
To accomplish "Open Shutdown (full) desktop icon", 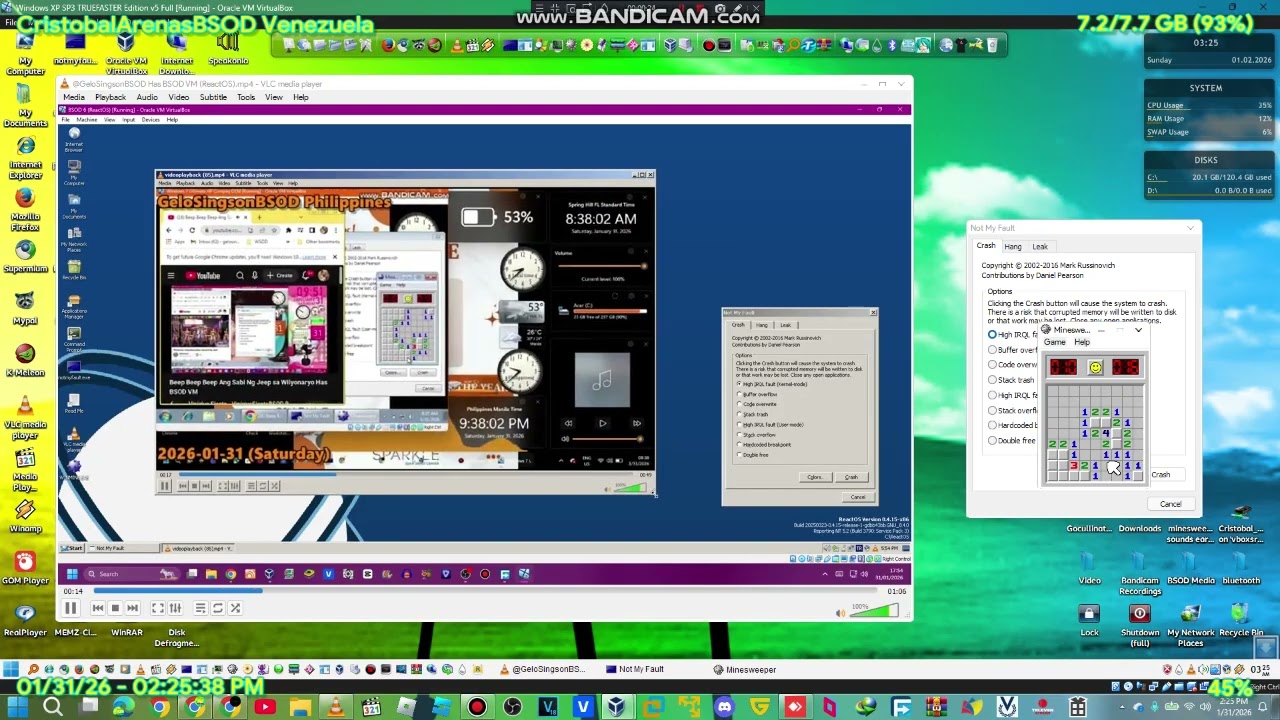I will pos(1139,626).
